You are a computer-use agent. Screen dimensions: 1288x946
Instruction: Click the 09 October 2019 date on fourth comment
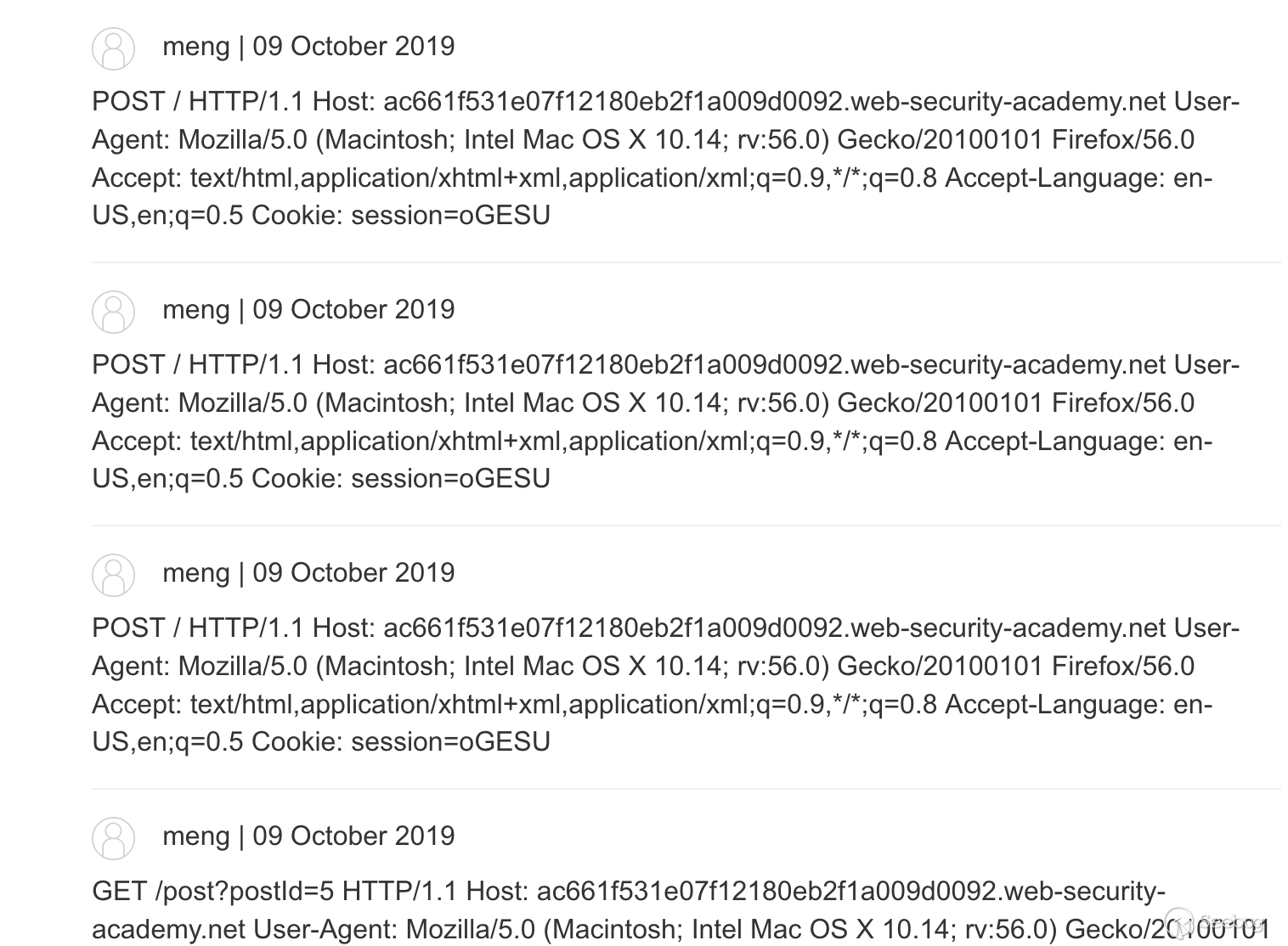click(353, 836)
